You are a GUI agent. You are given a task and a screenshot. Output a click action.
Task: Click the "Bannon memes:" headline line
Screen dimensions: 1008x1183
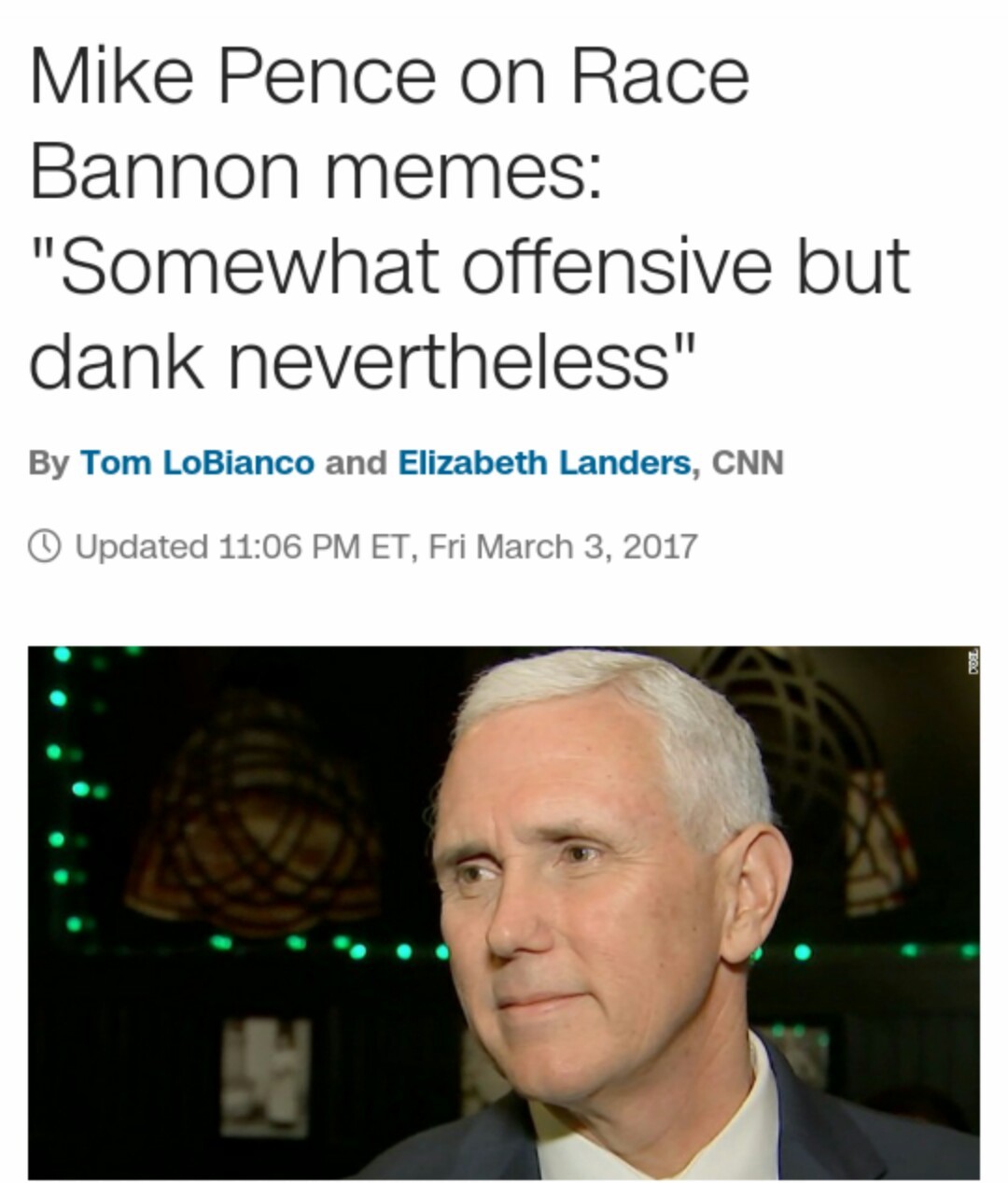click(316, 171)
